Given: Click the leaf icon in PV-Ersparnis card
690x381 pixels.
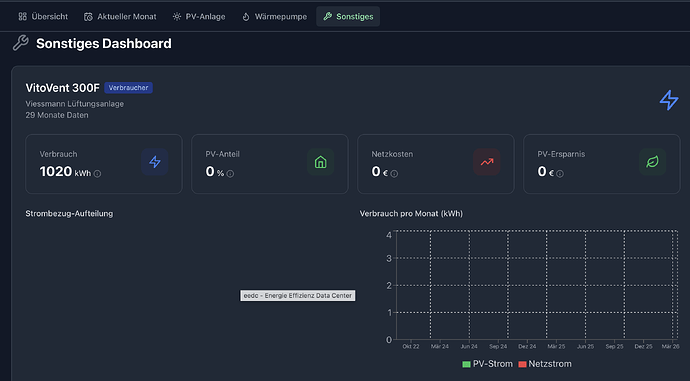Looking at the screenshot, I should click(x=652, y=162).
